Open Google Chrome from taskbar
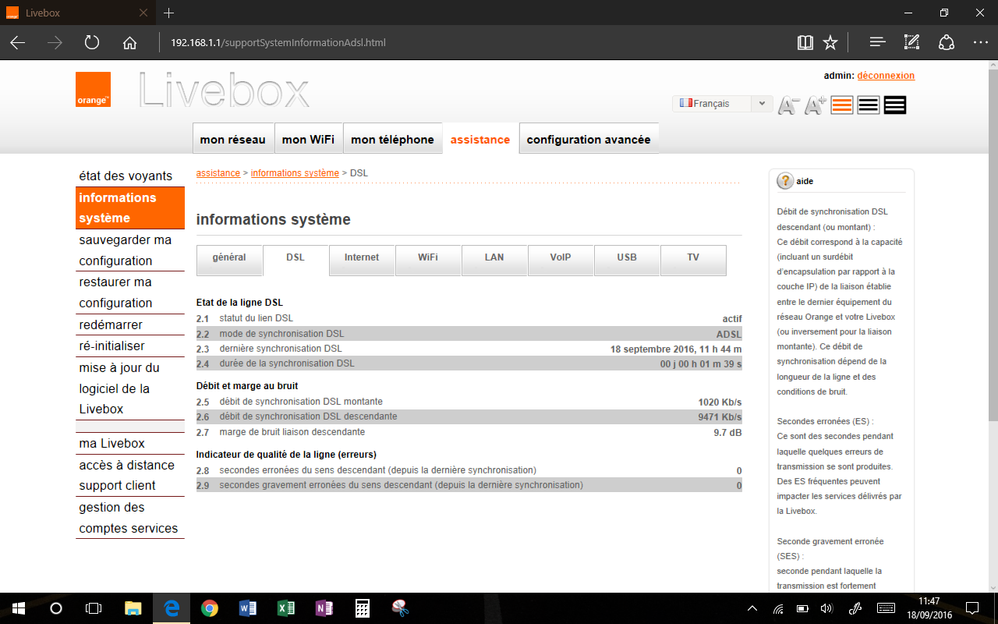The width and height of the screenshot is (998, 624). click(209, 609)
